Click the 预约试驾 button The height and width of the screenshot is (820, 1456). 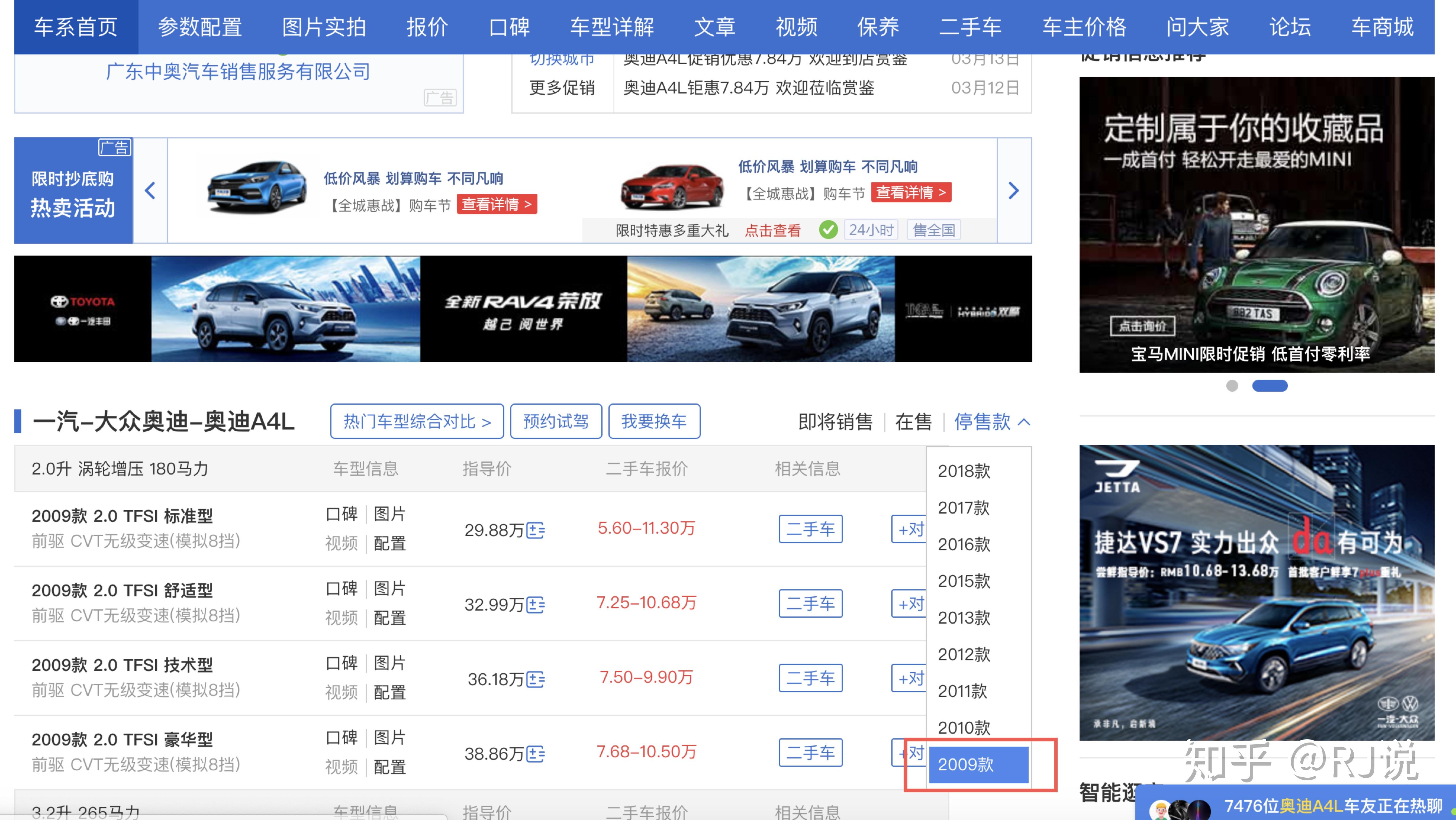pos(555,421)
